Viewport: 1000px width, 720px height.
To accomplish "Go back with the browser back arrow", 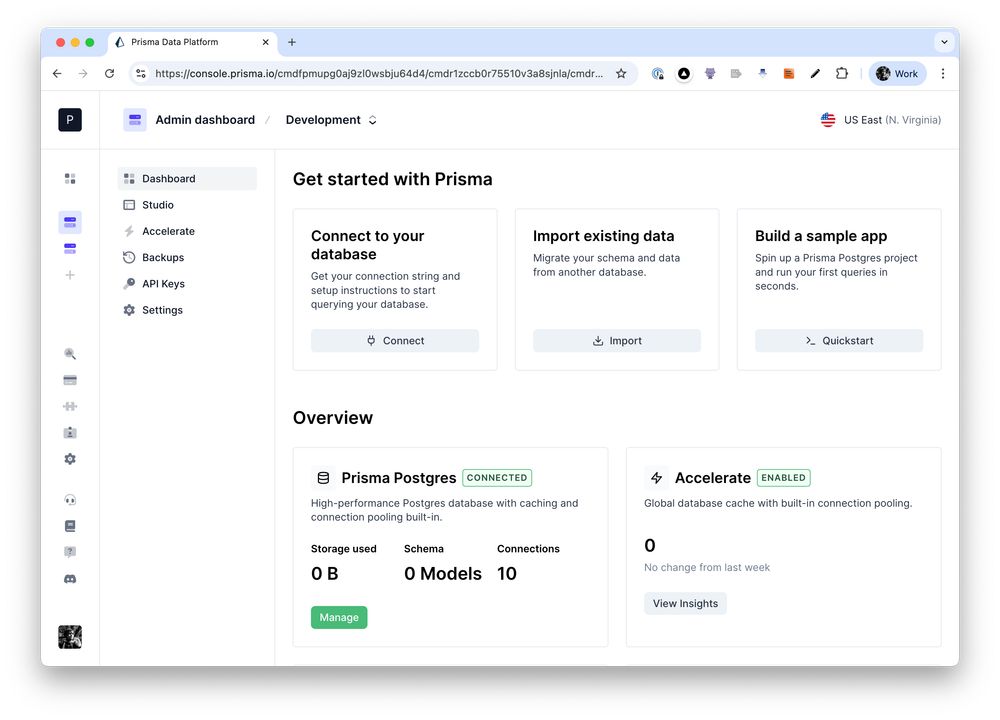I will click(x=57, y=73).
